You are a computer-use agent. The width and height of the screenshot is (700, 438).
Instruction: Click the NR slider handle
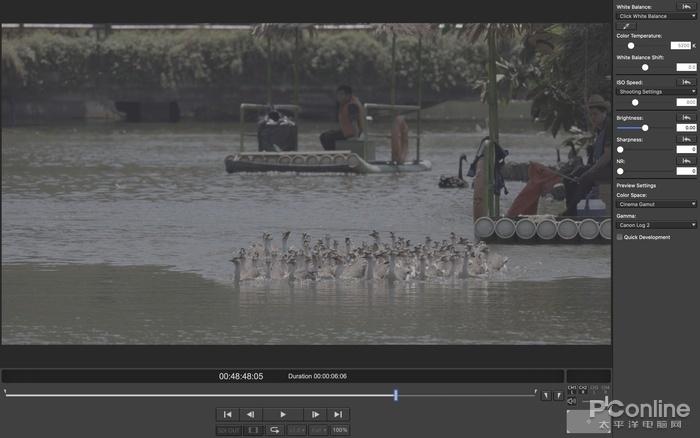620,171
